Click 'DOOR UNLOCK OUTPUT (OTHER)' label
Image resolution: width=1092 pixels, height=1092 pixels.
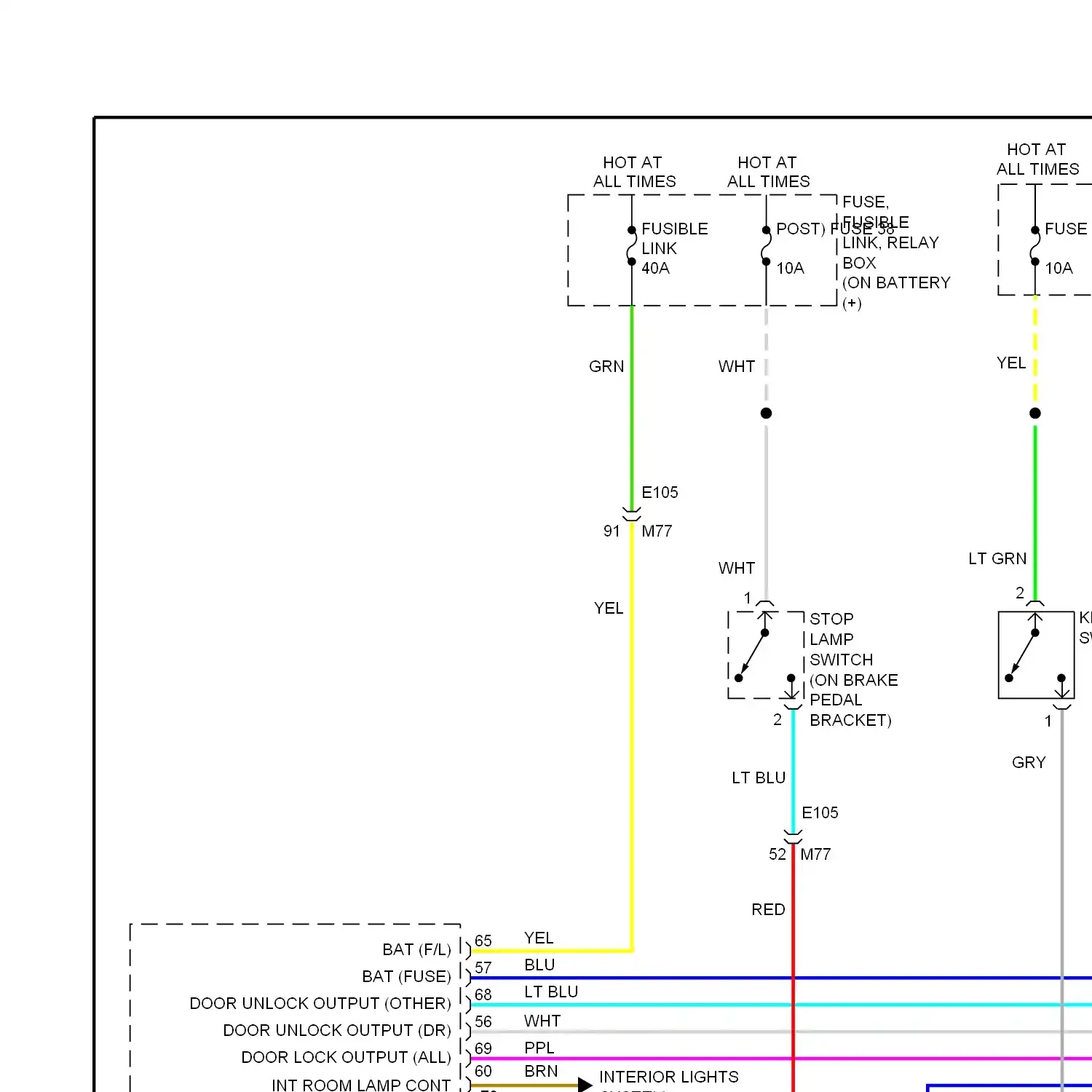[x=320, y=1003]
